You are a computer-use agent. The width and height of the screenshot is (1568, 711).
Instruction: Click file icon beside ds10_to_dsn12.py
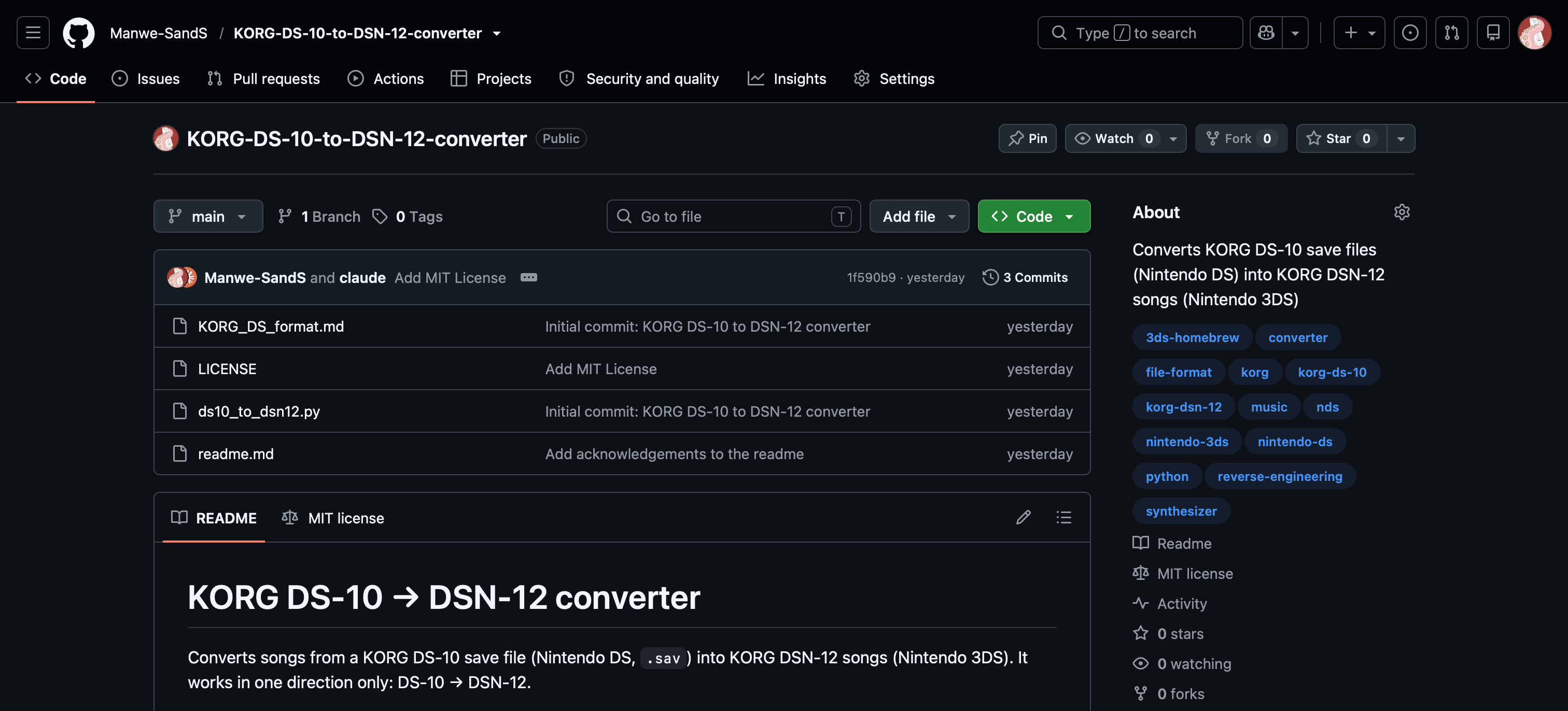[x=179, y=411]
